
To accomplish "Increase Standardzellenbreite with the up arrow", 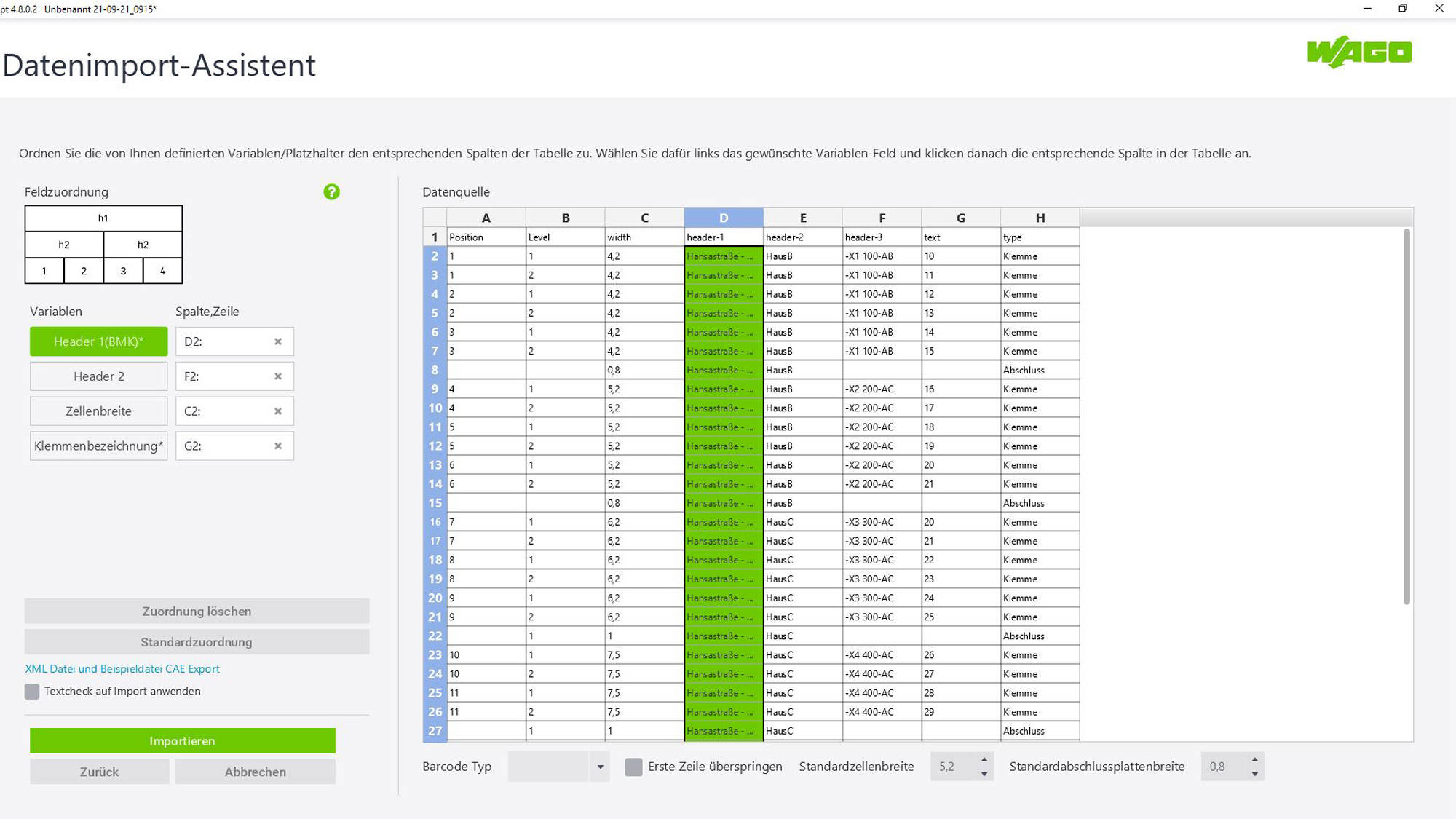I will [x=984, y=759].
